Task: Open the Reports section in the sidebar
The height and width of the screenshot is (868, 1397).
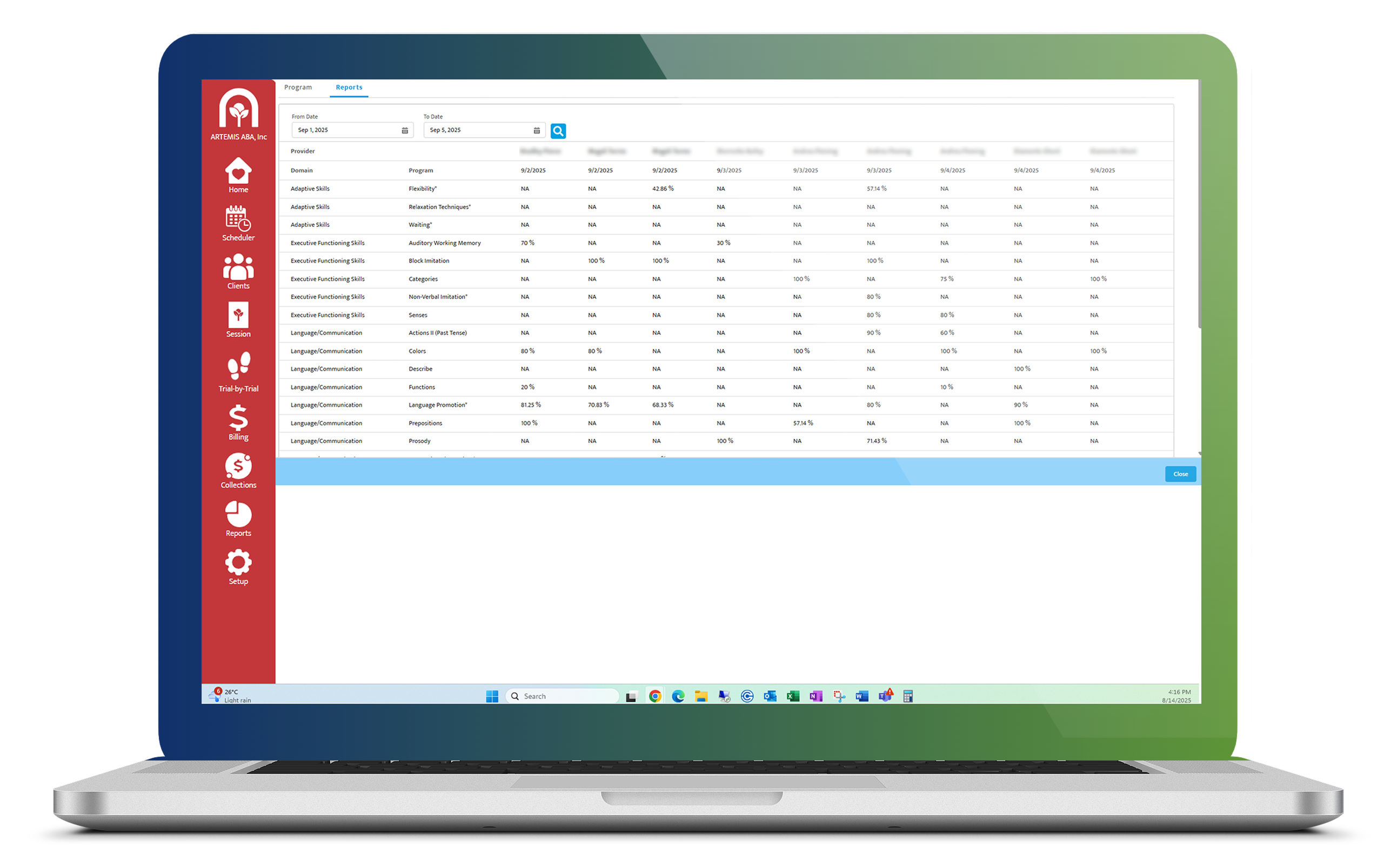Action: pyautogui.click(x=238, y=520)
